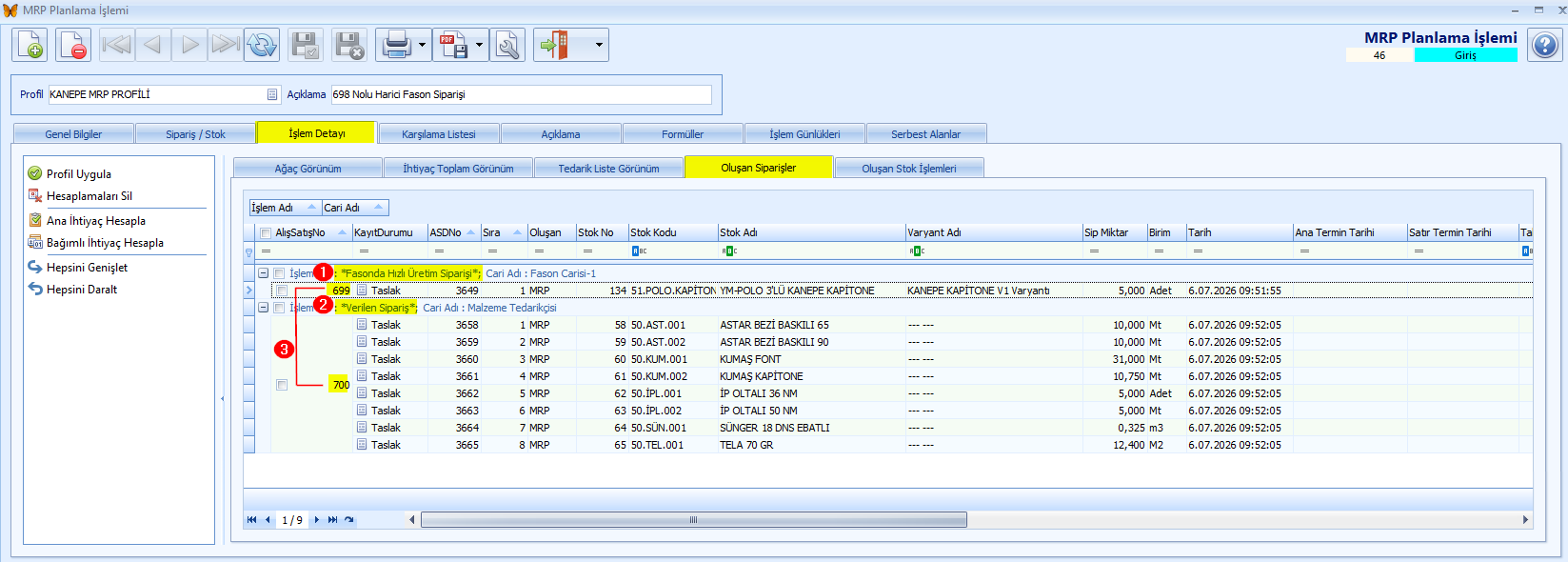
Task: Select the SÜNGER 18 DNS EBATLI cell
Action: click(811, 428)
